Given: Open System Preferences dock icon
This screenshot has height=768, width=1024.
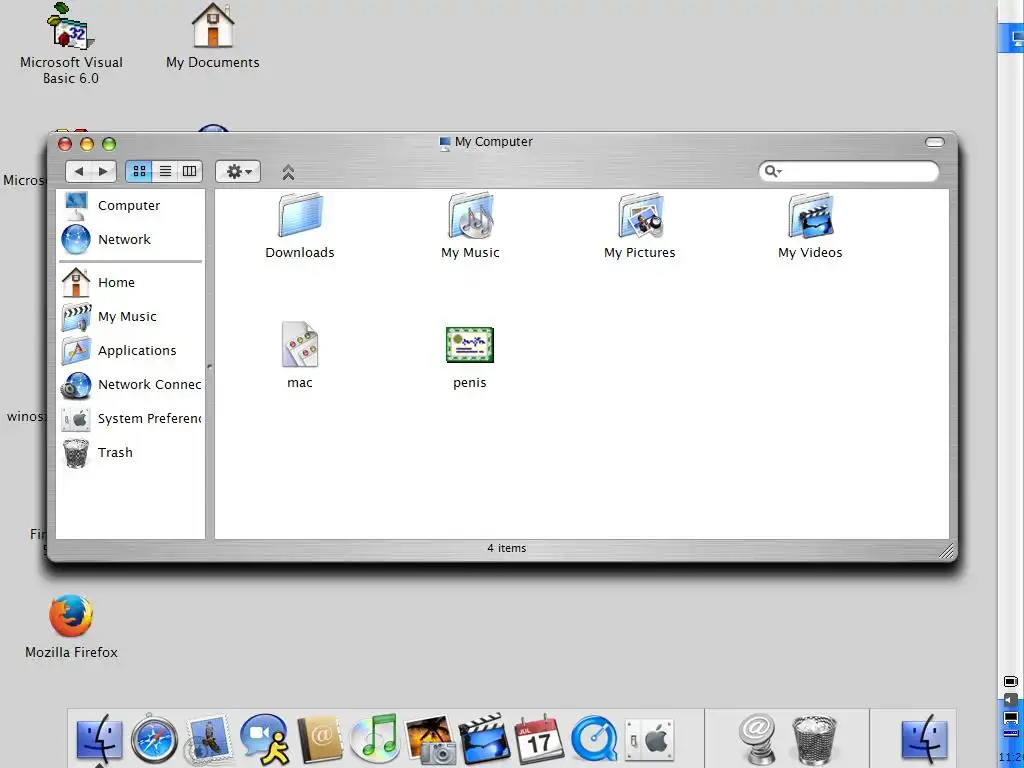Looking at the screenshot, I should tap(649, 740).
